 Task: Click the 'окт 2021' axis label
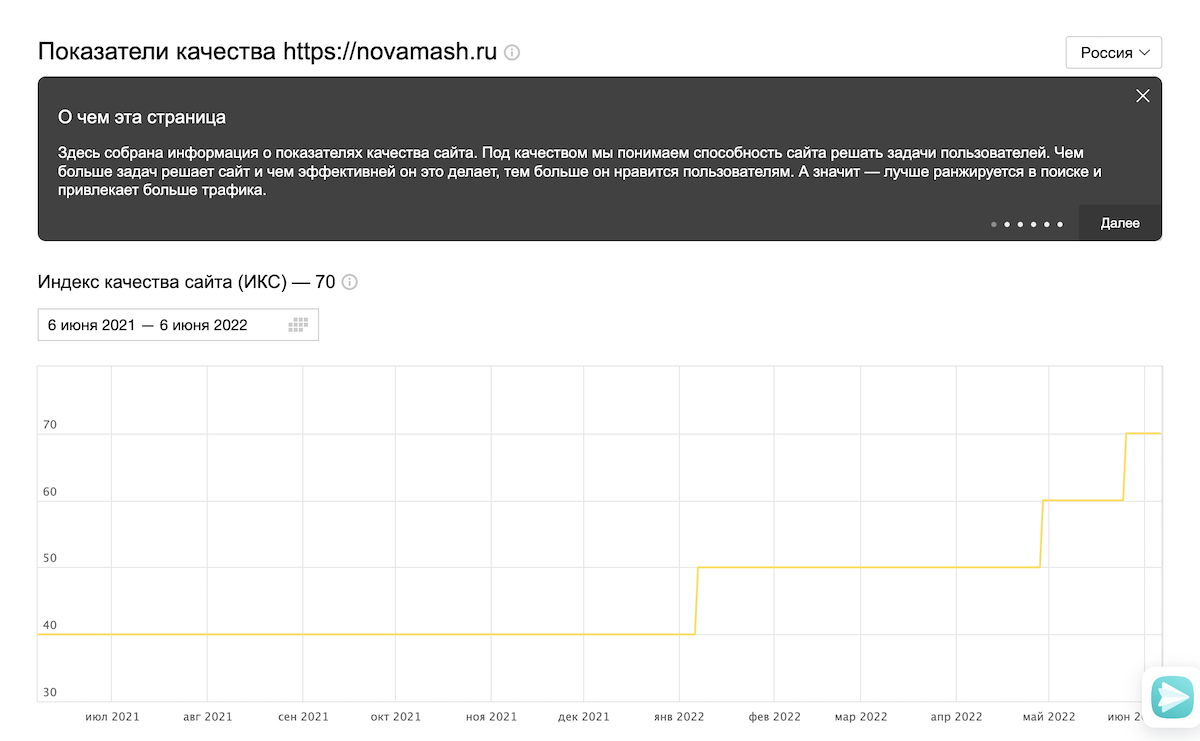tap(395, 717)
